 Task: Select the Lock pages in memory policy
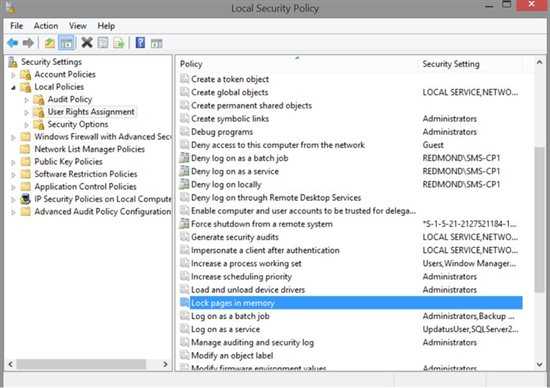tap(351, 303)
